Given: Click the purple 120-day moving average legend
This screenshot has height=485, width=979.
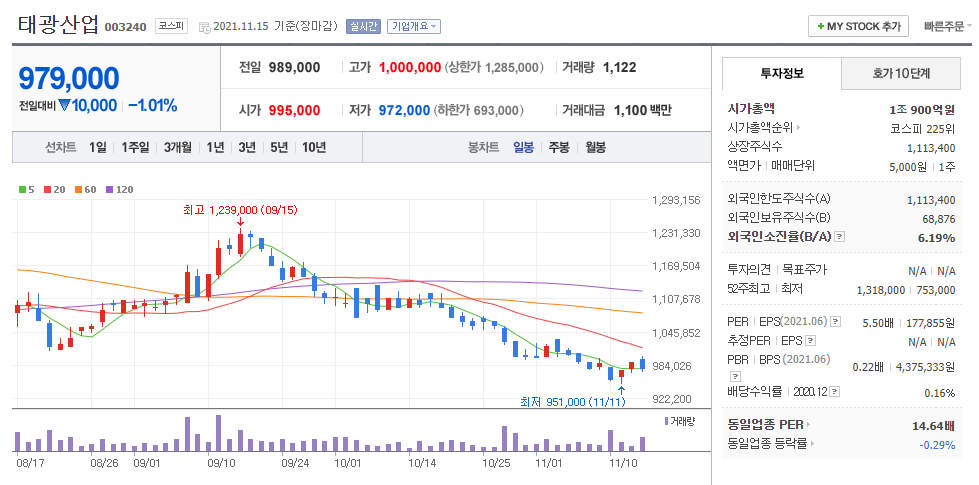Looking at the screenshot, I should [x=120, y=190].
